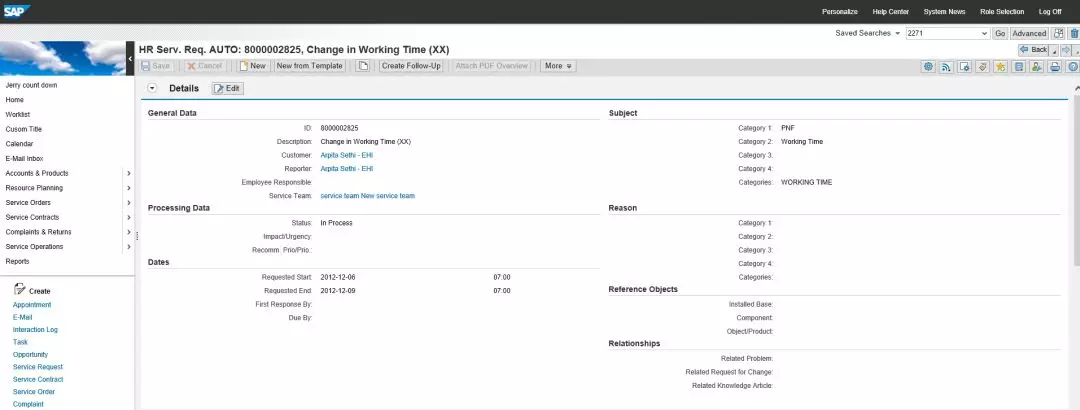Click the forward arrow icon
Screen dimensions: 1080x410
(x=1066, y=50)
